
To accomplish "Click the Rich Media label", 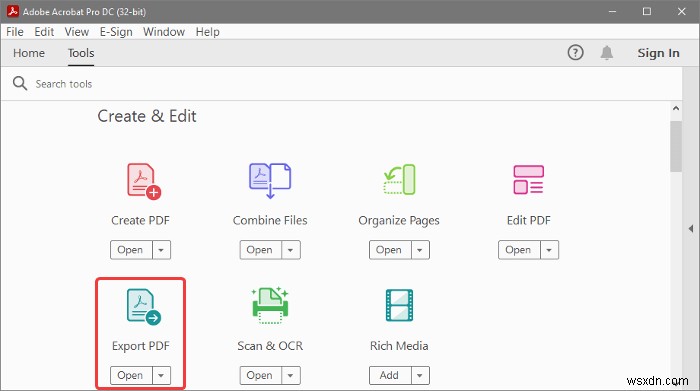I will (399, 346).
